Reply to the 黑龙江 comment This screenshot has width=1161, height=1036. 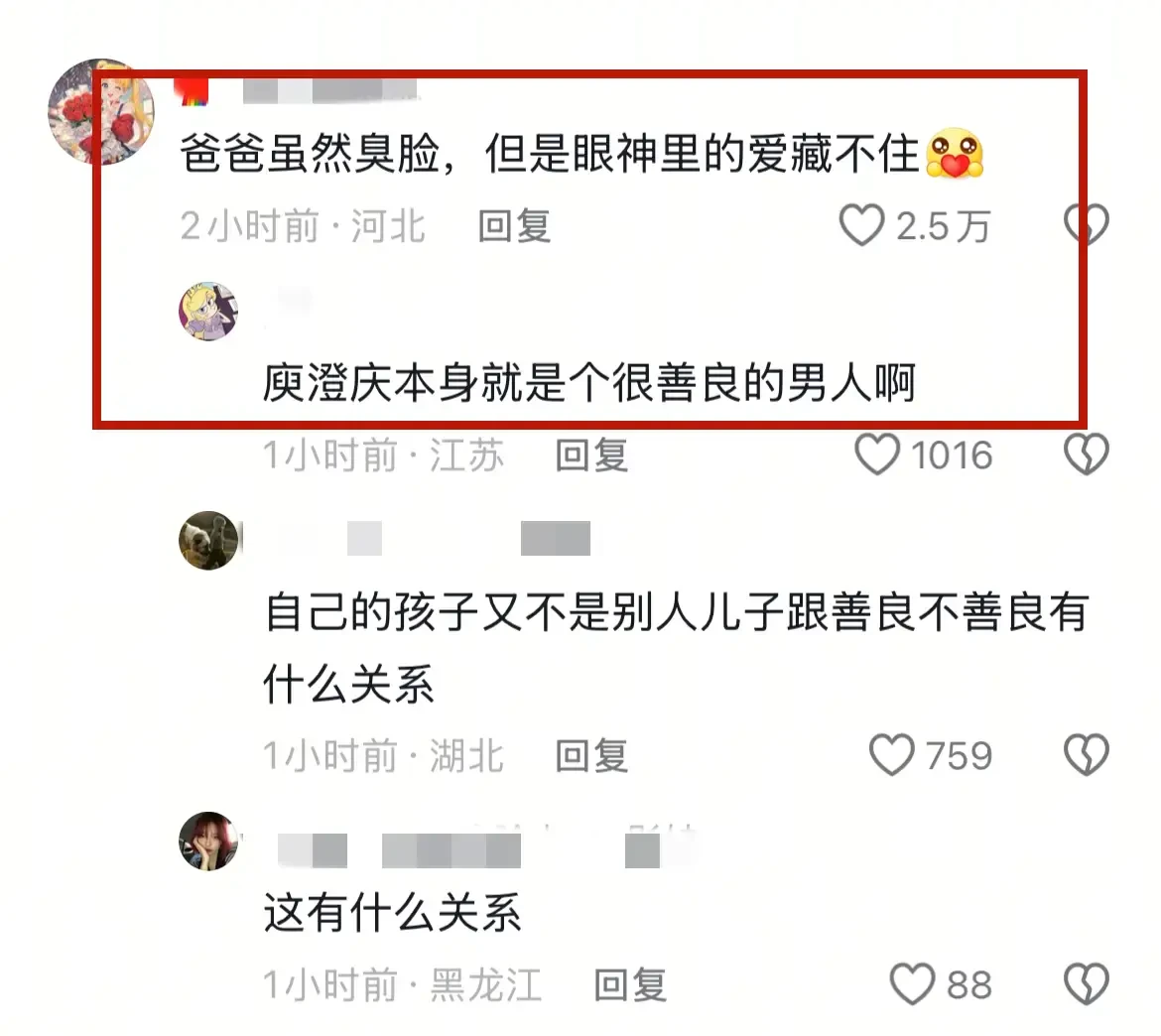[631, 985]
